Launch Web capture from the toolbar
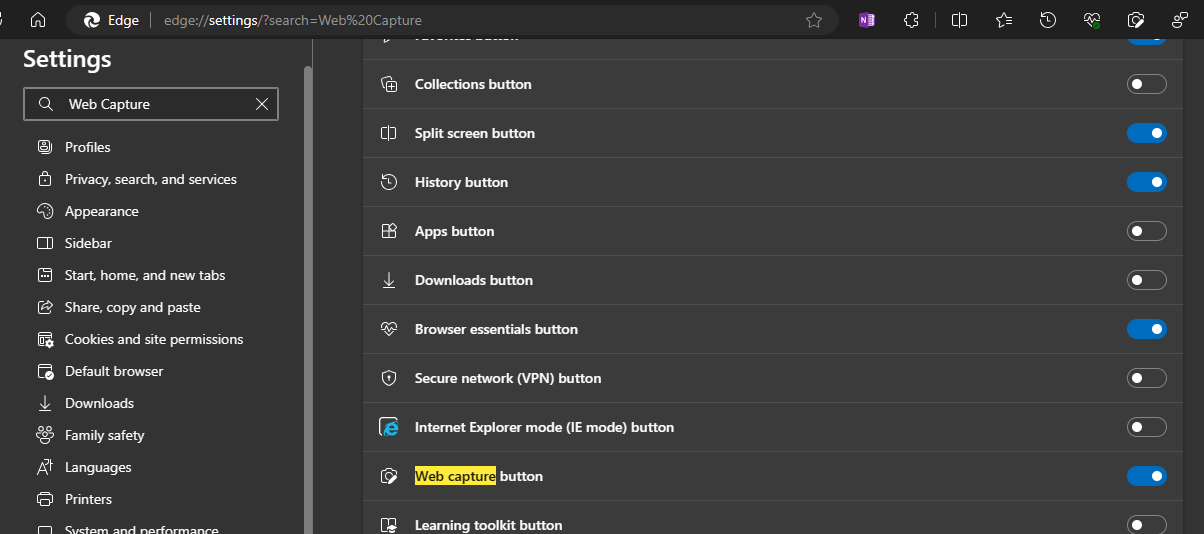 point(1136,20)
